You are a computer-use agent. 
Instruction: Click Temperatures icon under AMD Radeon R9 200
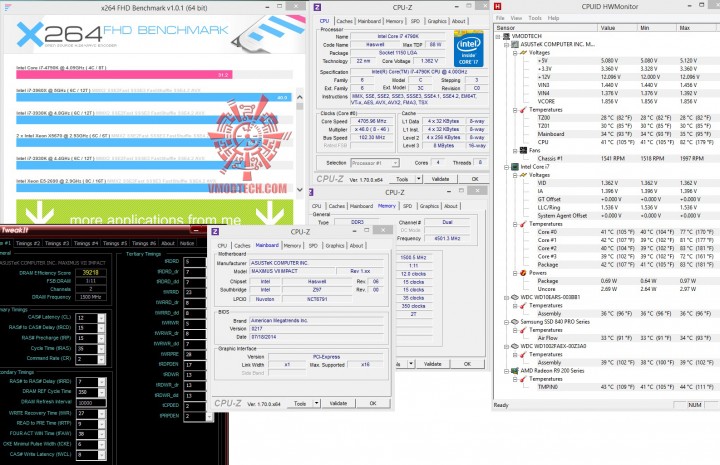[x=523, y=379]
